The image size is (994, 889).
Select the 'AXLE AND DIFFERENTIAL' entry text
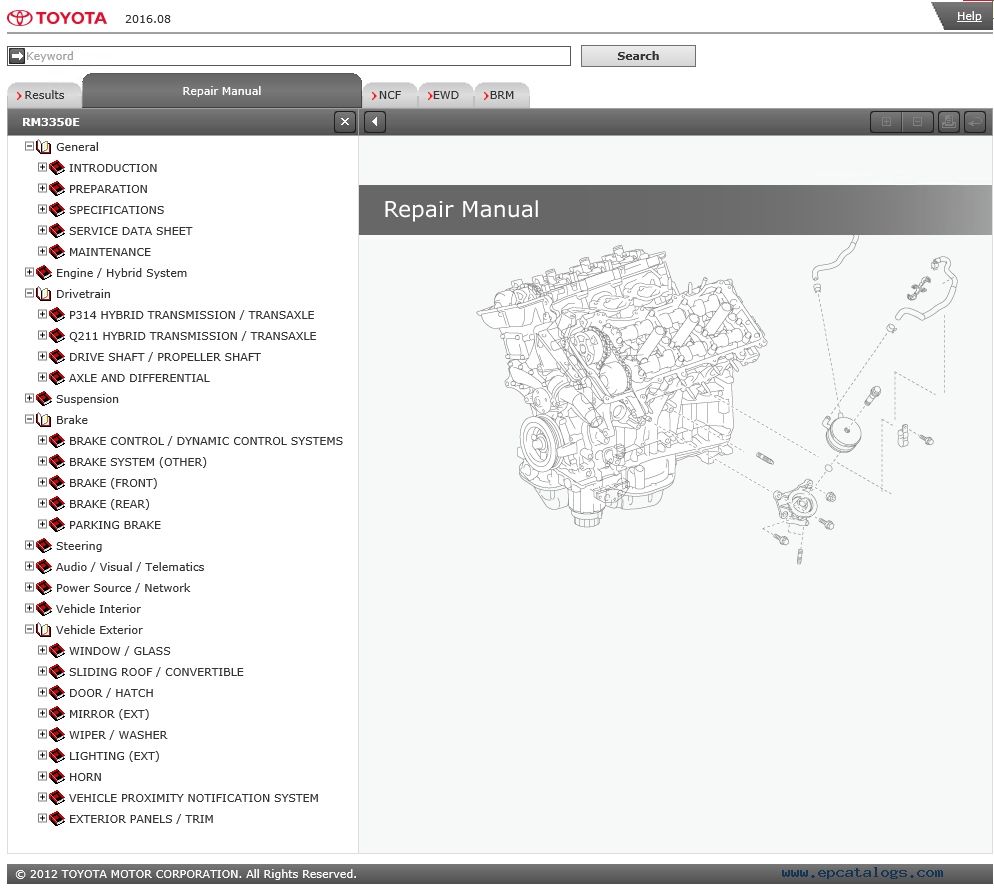click(139, 378)
